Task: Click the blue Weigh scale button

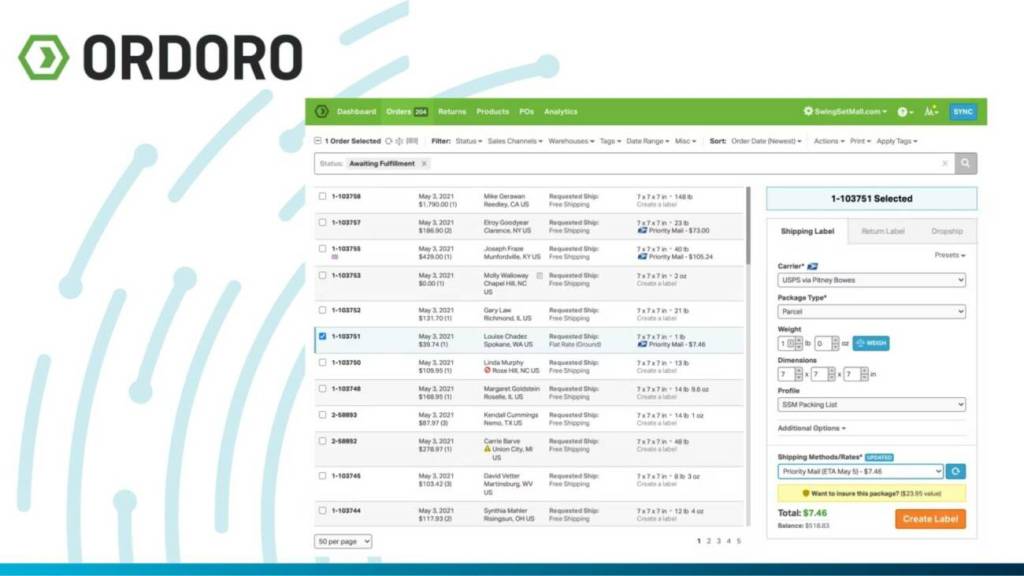Action: point(870,343)
